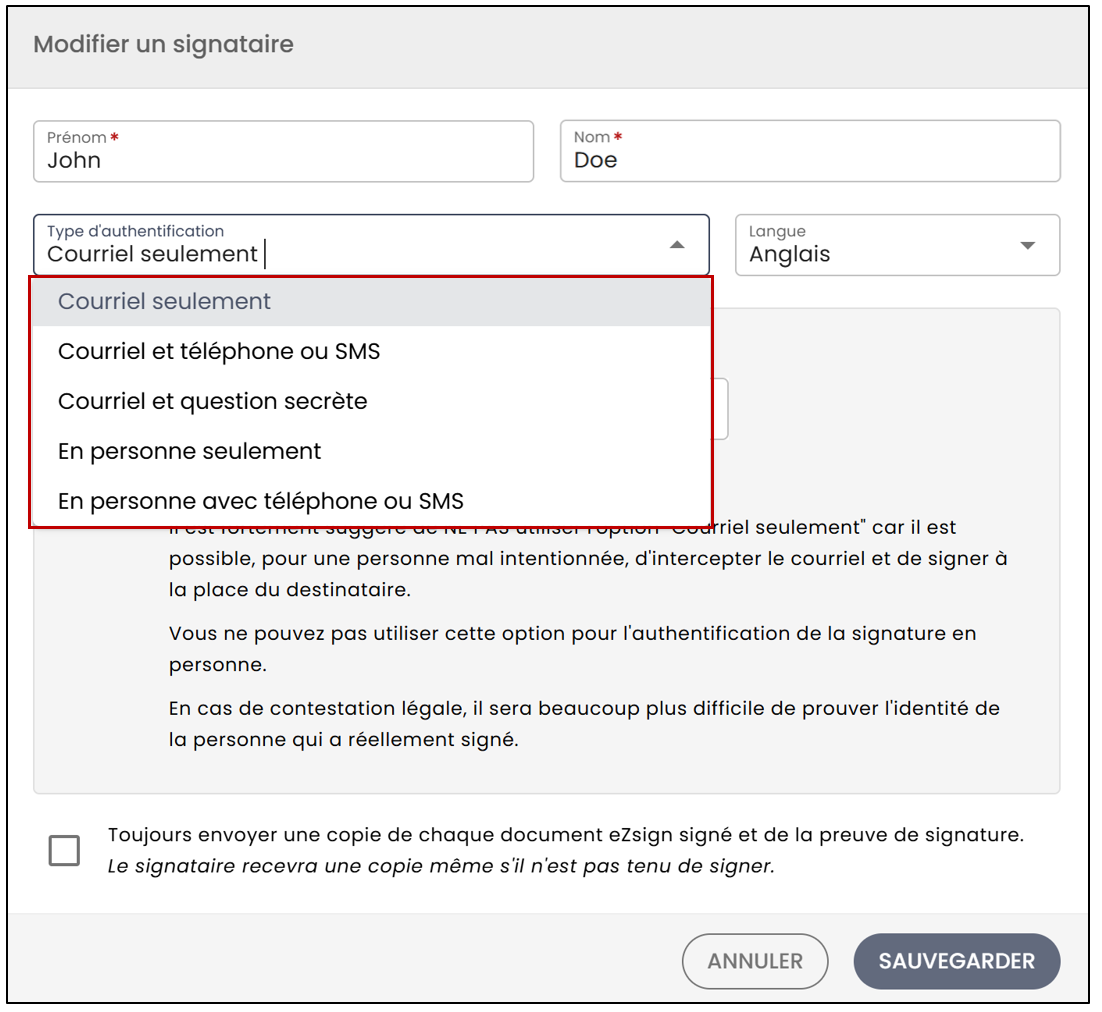Click the Prénom label with asterisk

[x=83, y=137]
